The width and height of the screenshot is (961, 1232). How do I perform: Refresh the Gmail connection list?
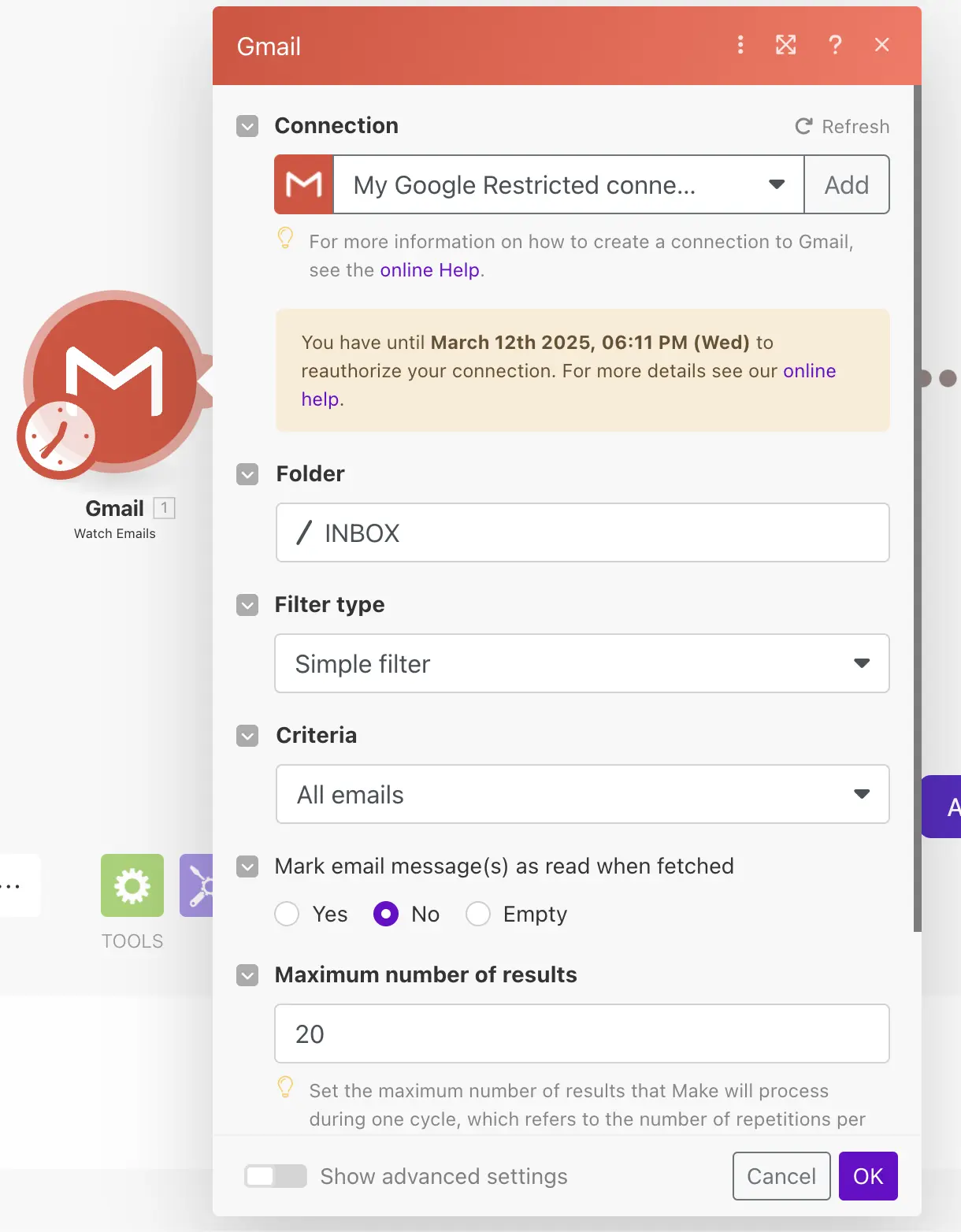click(x=841, y=126)
